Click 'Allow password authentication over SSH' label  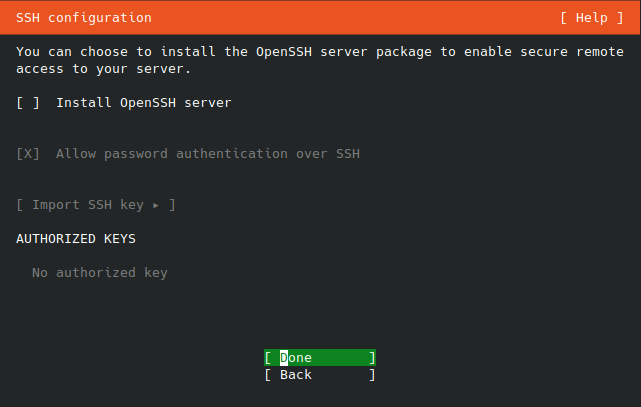pos(208,154)
